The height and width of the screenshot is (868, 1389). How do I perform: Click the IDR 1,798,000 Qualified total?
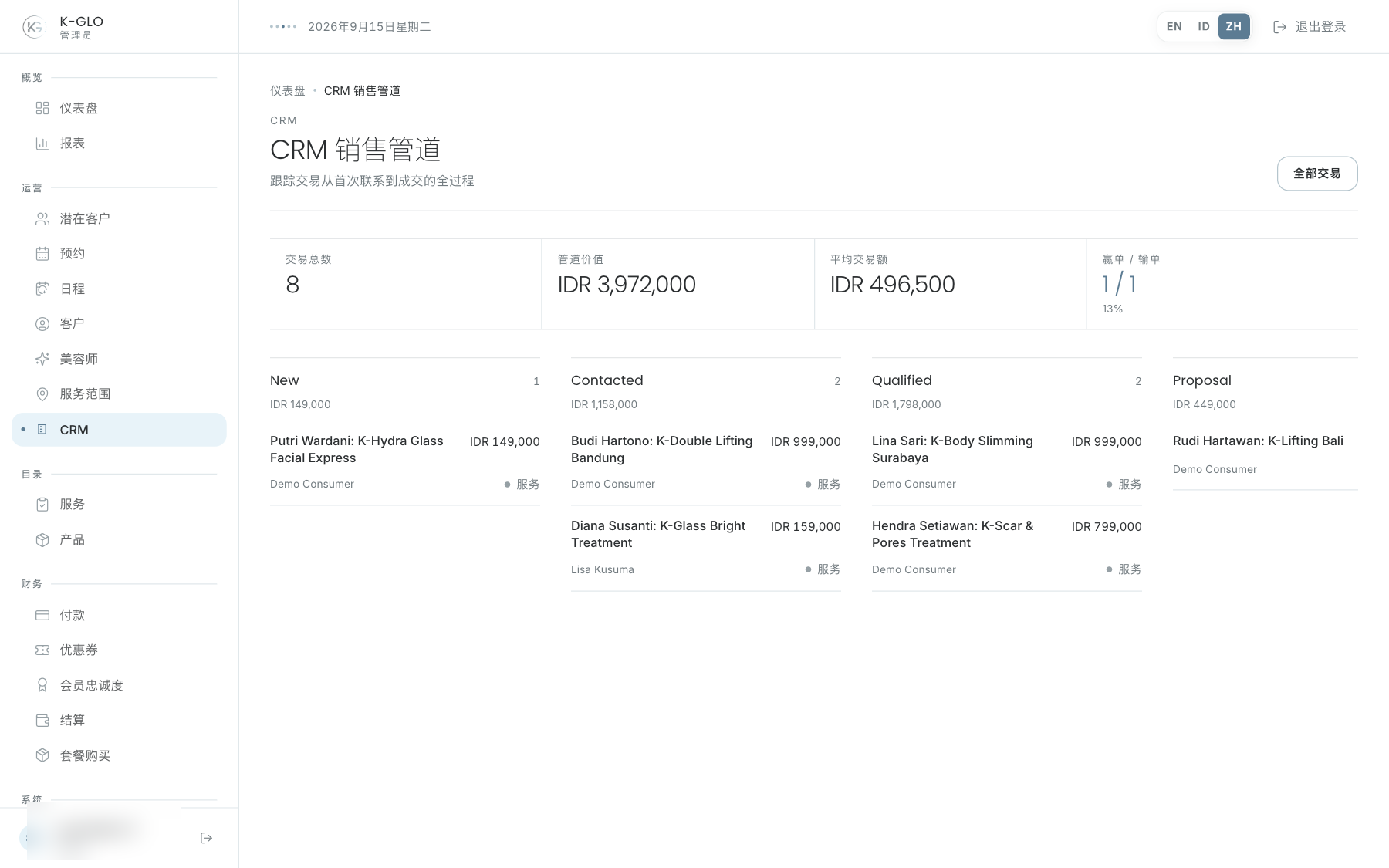click(x=906, y=404)
